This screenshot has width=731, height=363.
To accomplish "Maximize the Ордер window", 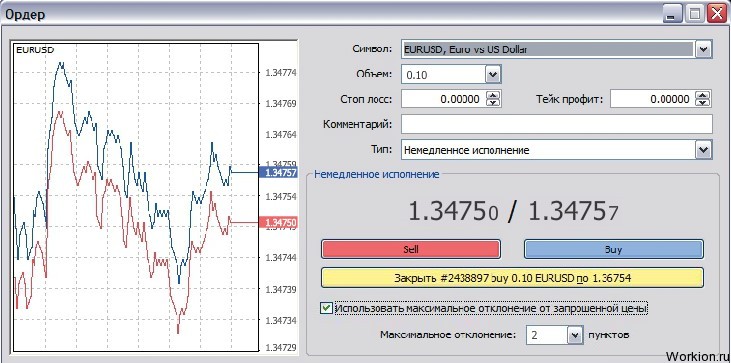I will [695, 14].
